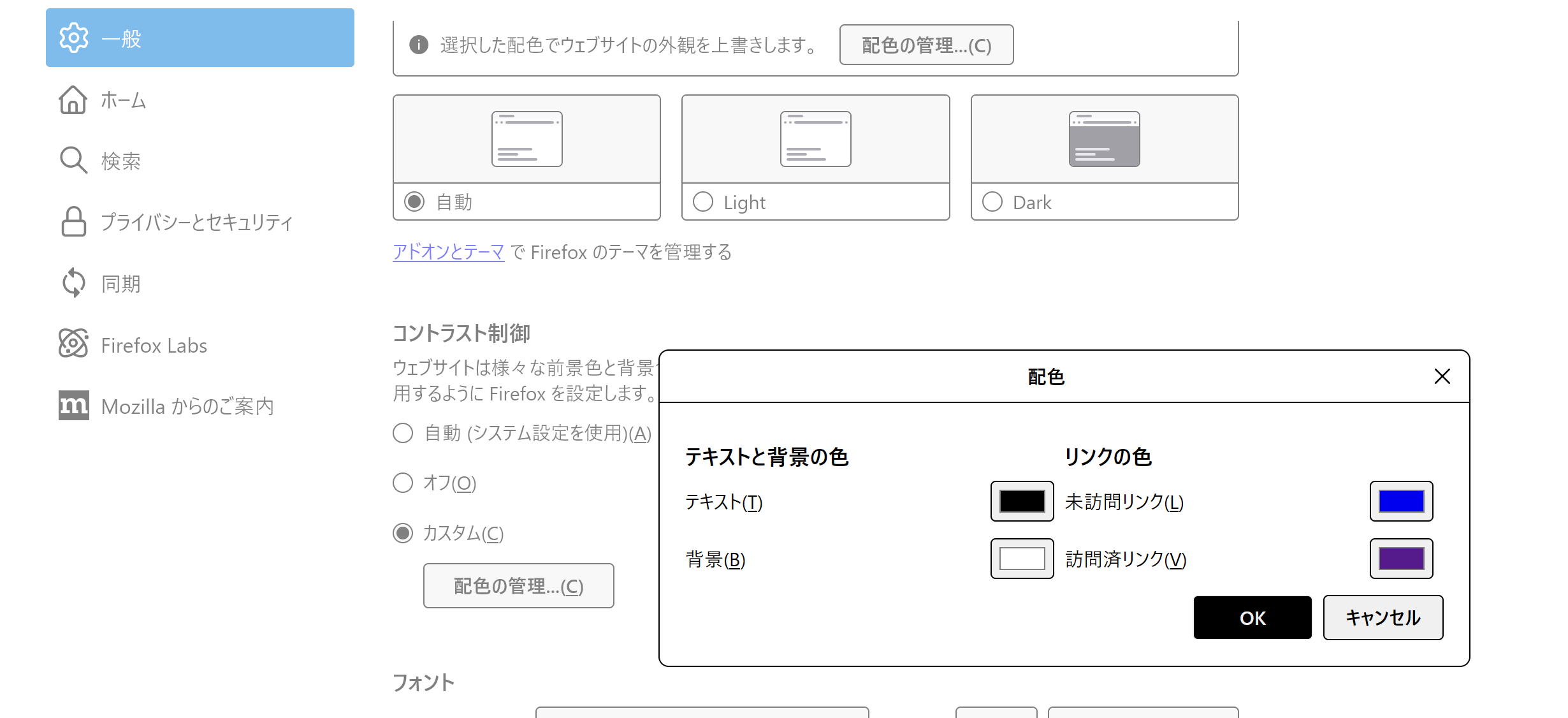
Task: Choose the オフ contrast control option
Action: [x=403, y=483]
